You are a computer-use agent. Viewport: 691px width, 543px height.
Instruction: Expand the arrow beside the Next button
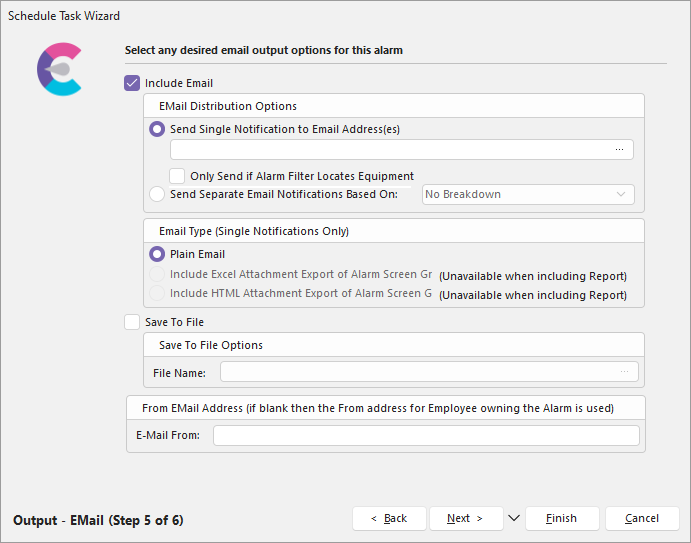(x=514, y=518)
